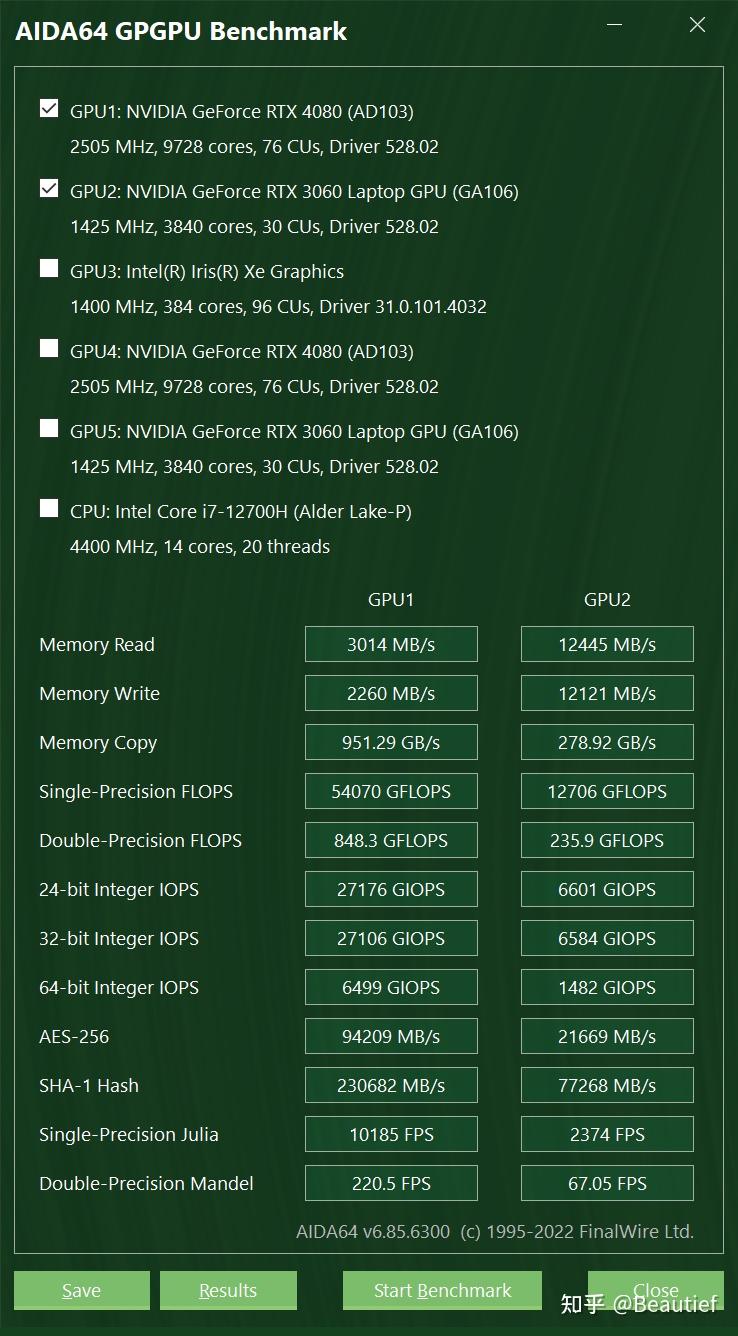Disable the GPU1 RTX 4080 checkbox
Screen dimensions: 738x1336
pyautogui.click(x=48, y=108)
